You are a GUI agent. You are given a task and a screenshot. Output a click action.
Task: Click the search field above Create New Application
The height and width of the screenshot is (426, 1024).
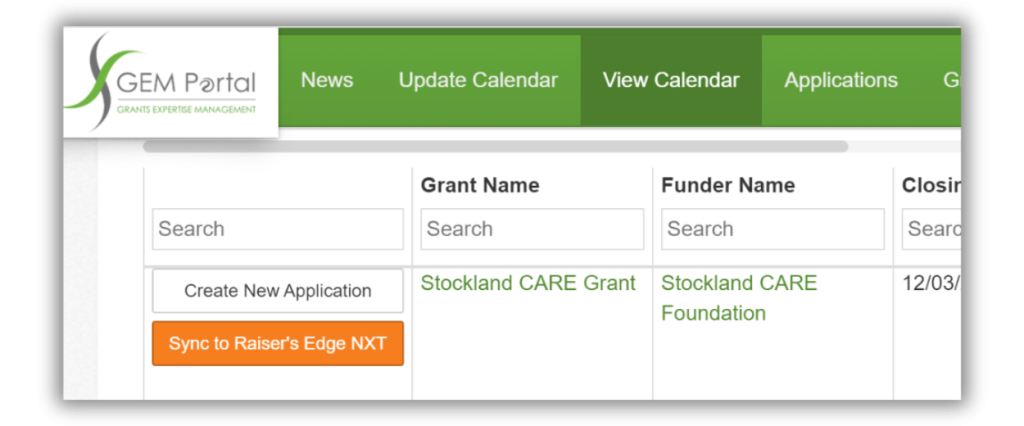pos(278,229)
